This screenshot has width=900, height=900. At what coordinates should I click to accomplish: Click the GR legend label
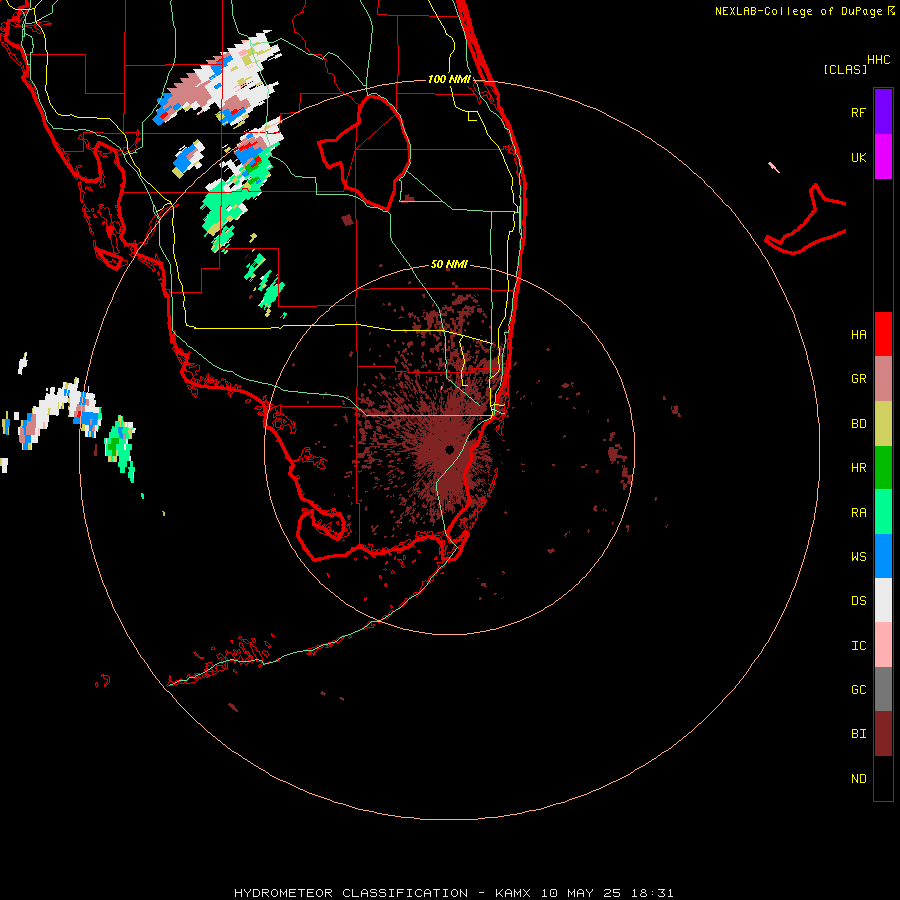[x=858, y=379]
